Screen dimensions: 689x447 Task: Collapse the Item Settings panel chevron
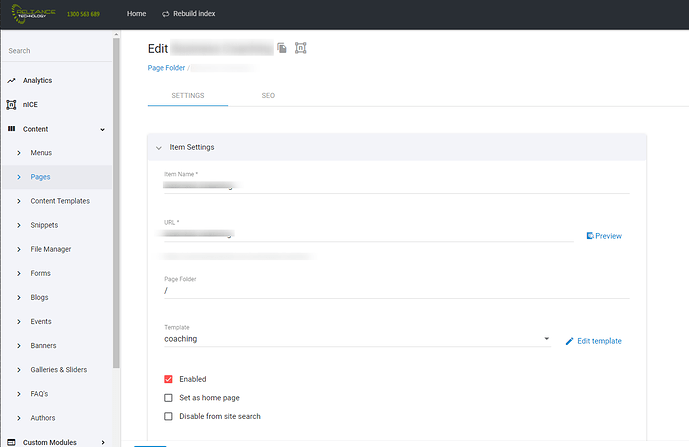(159, 148)
